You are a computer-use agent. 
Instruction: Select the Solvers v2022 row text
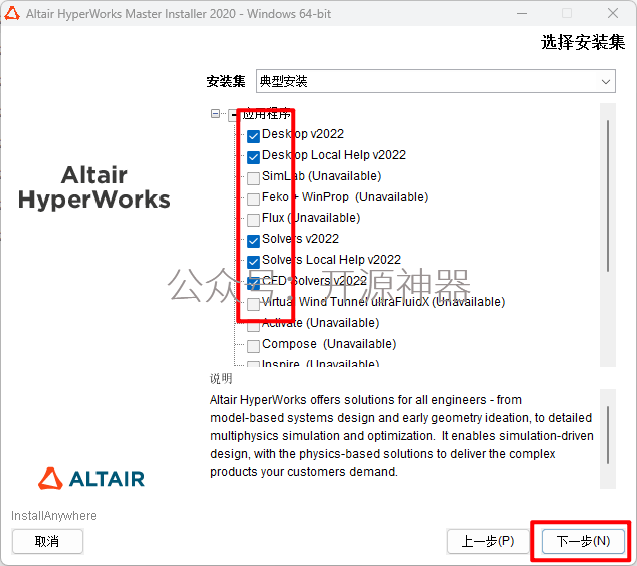[300, 239]
